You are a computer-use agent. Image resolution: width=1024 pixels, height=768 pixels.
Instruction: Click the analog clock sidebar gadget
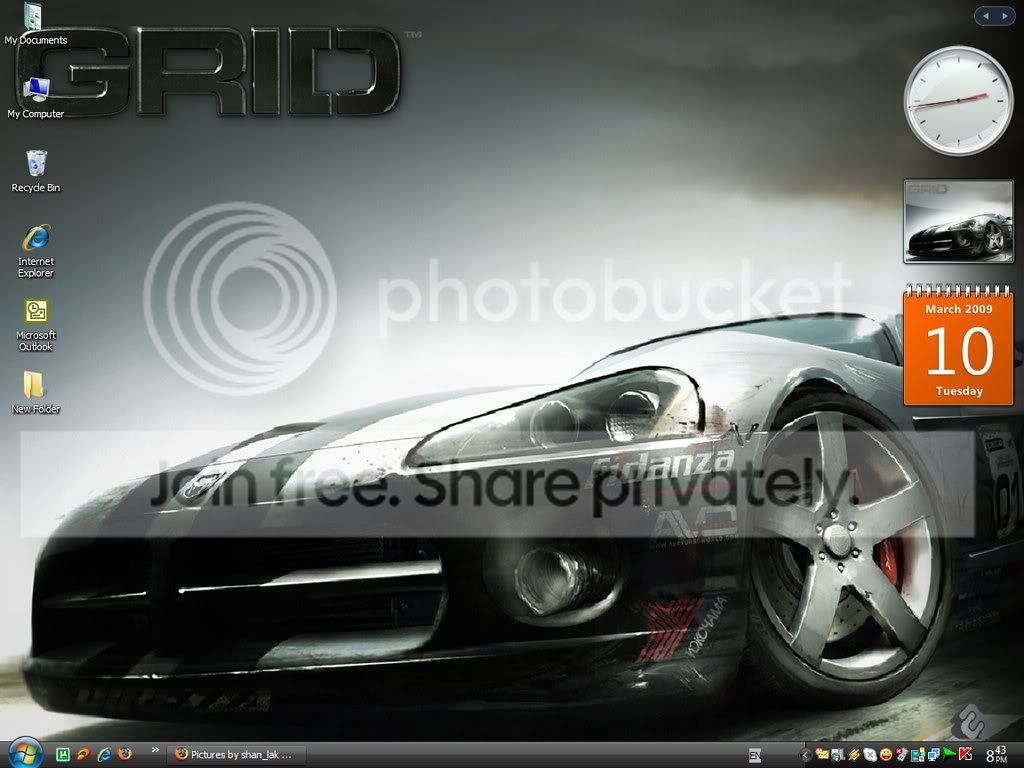tap(958, 101)
